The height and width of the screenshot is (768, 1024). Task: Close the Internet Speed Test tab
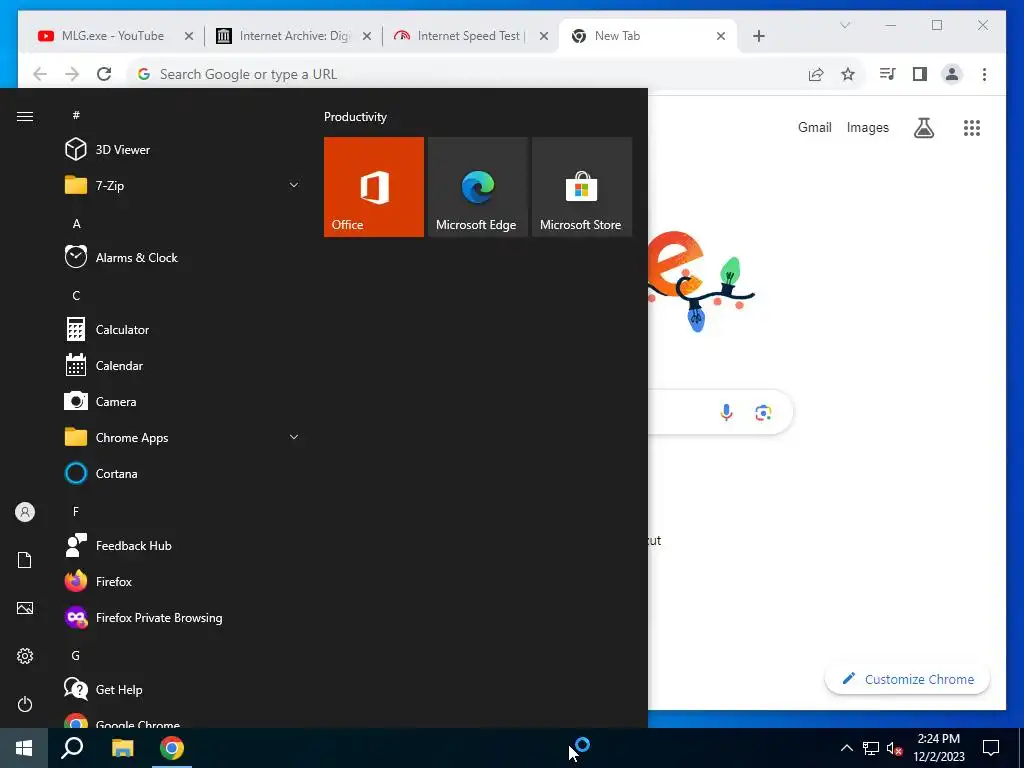pos(543,36)
